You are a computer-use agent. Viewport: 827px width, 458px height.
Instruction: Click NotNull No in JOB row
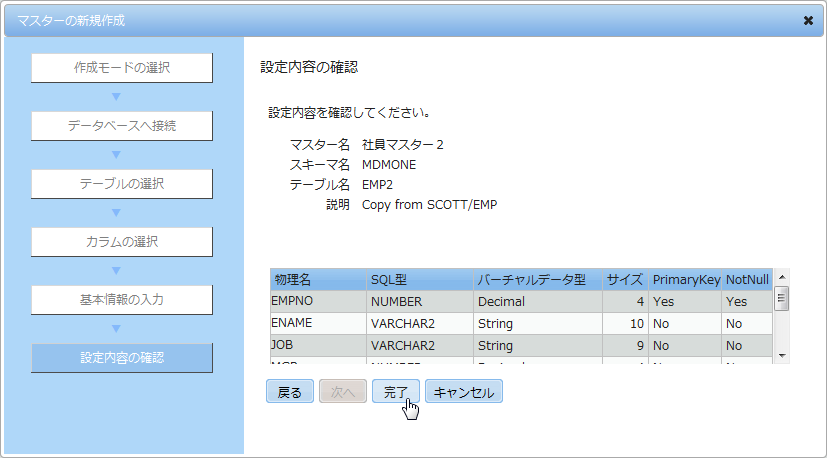(x=747, y=346)
